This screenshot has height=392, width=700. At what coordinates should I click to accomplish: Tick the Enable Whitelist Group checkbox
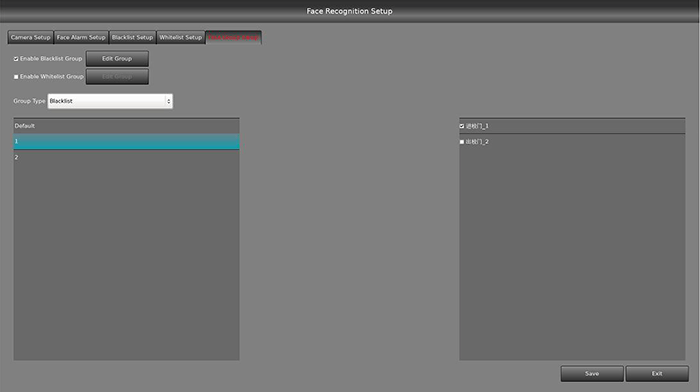click(16, 77)
